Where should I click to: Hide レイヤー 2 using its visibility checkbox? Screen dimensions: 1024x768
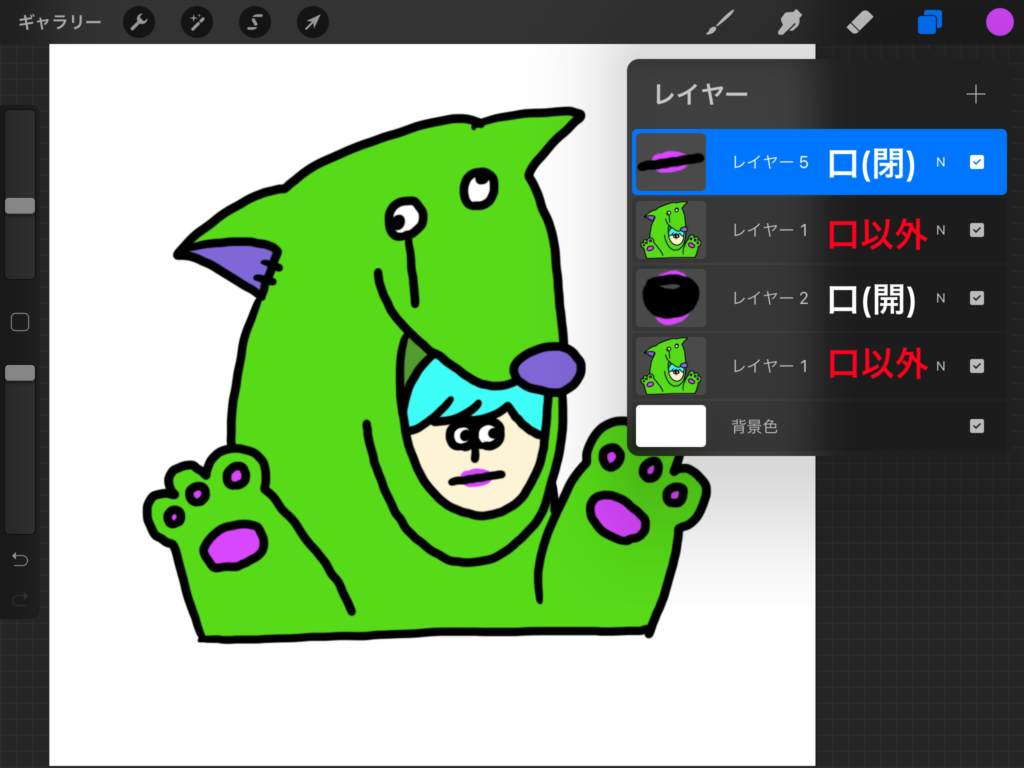[x=977, y=298]
